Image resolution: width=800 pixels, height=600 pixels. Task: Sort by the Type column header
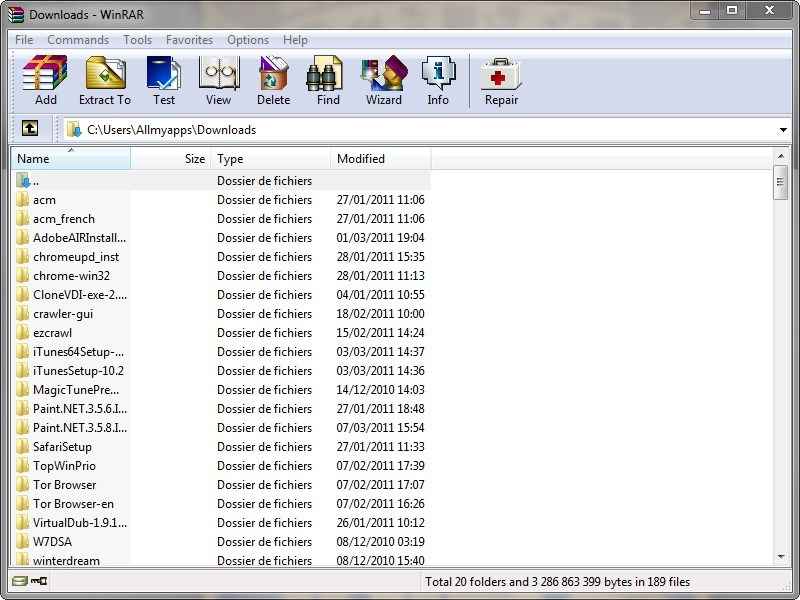(x=270, y=159)
